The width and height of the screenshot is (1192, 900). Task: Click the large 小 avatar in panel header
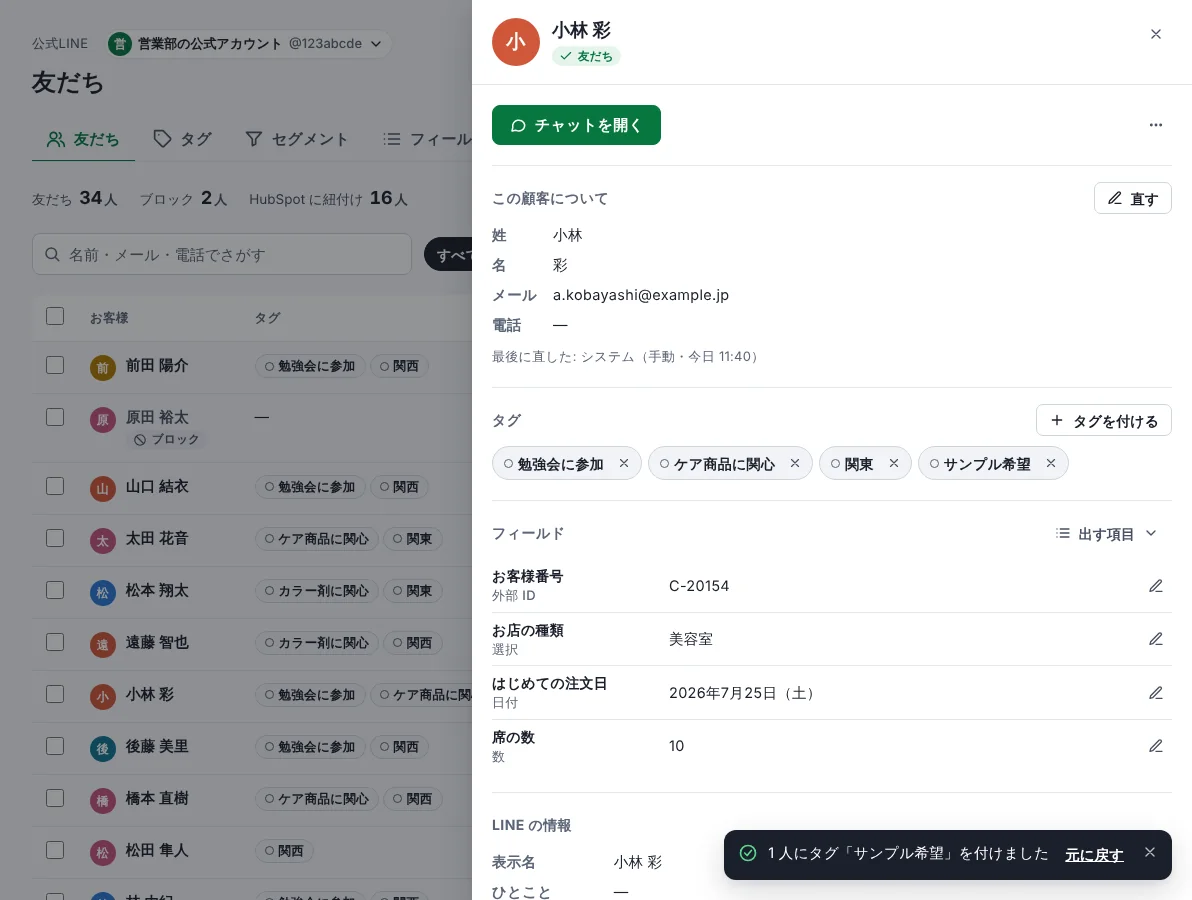click(x=515, y=42)
